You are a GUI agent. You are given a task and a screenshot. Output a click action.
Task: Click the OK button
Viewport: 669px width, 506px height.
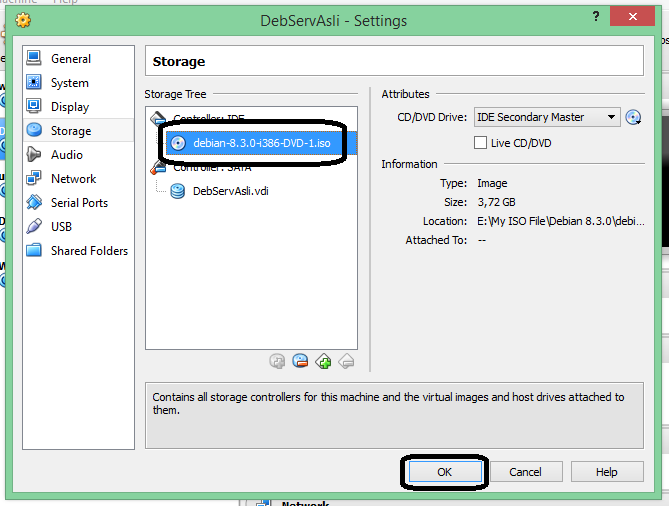445,472
